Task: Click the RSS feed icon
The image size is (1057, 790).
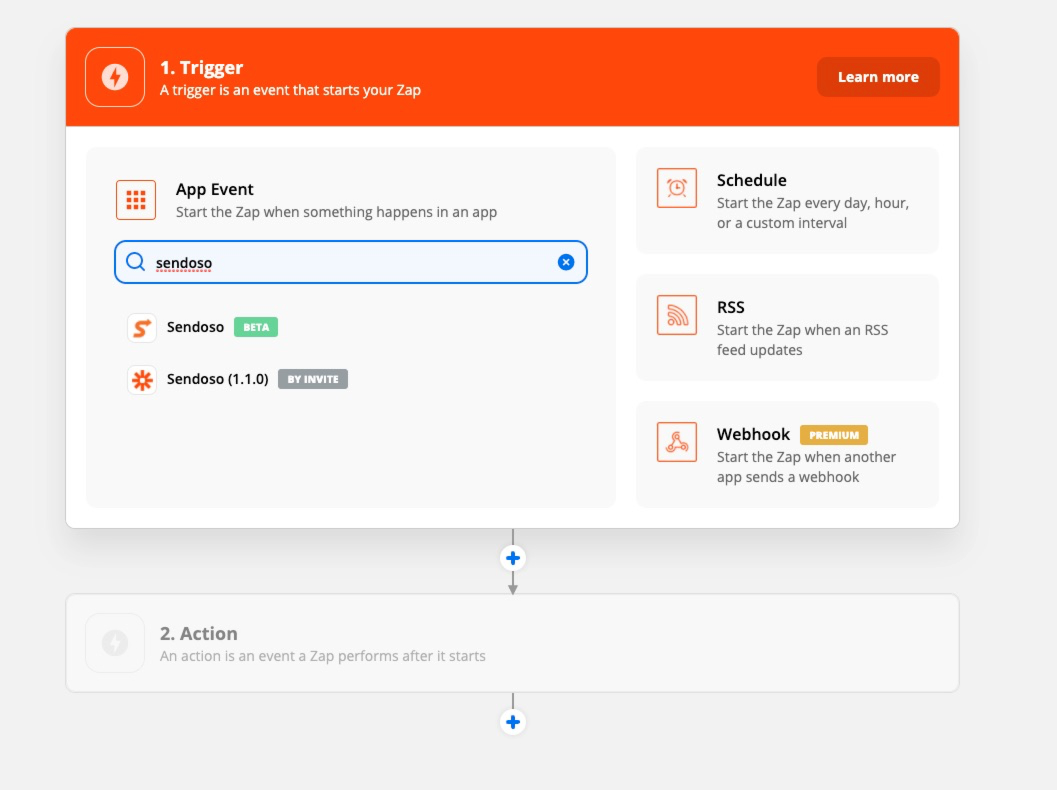Action: point(676,315)
